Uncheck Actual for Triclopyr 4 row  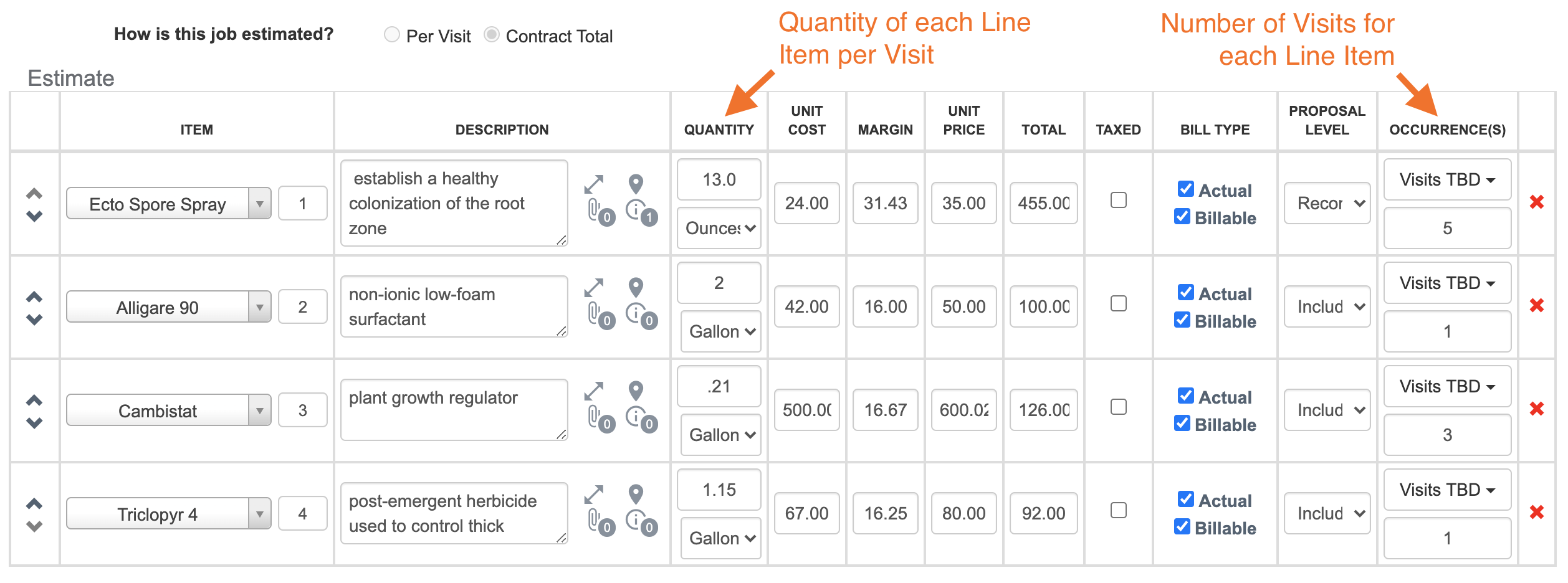[x=1185, y=499]
